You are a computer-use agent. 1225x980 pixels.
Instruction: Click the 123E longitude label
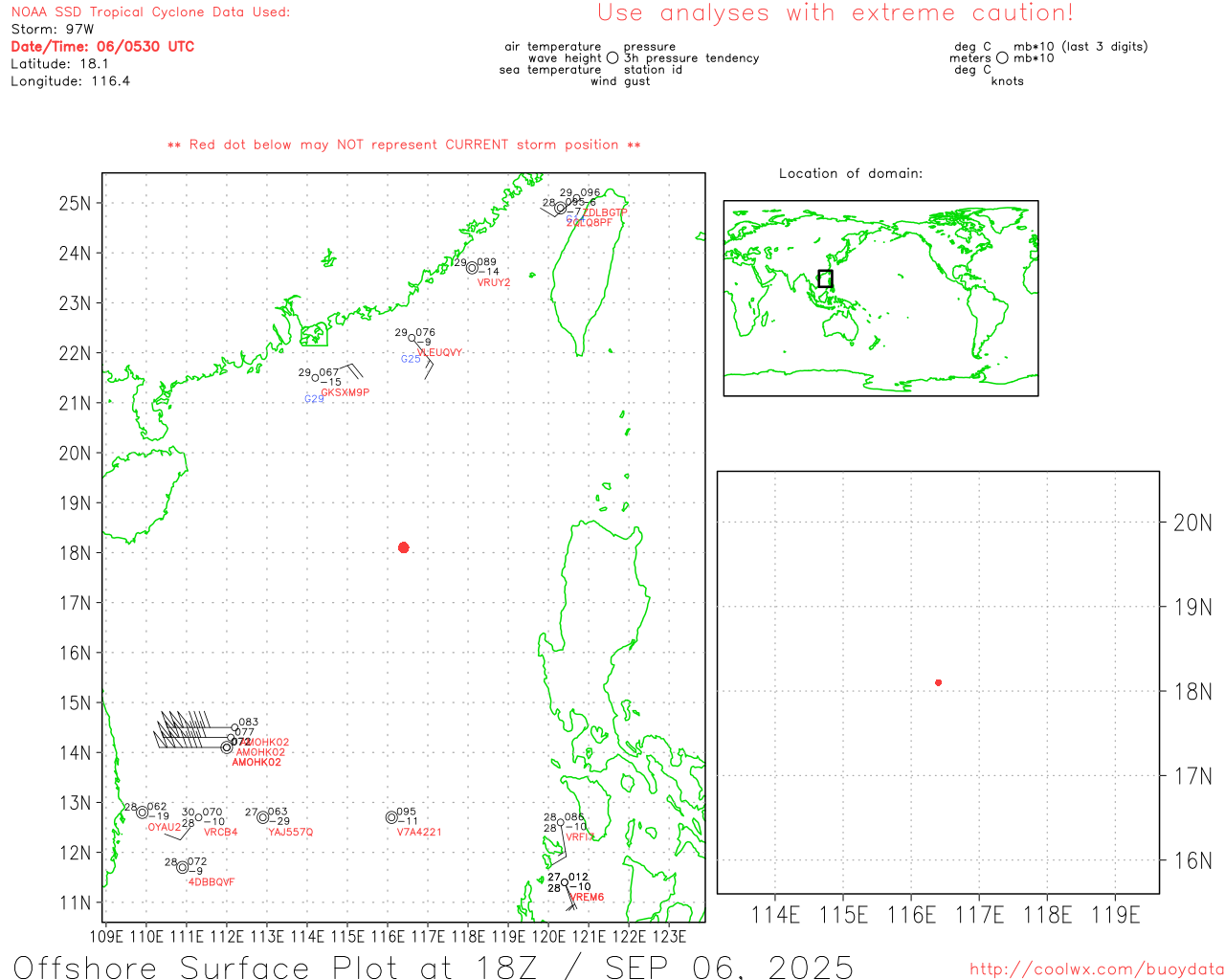coord(669,936)
